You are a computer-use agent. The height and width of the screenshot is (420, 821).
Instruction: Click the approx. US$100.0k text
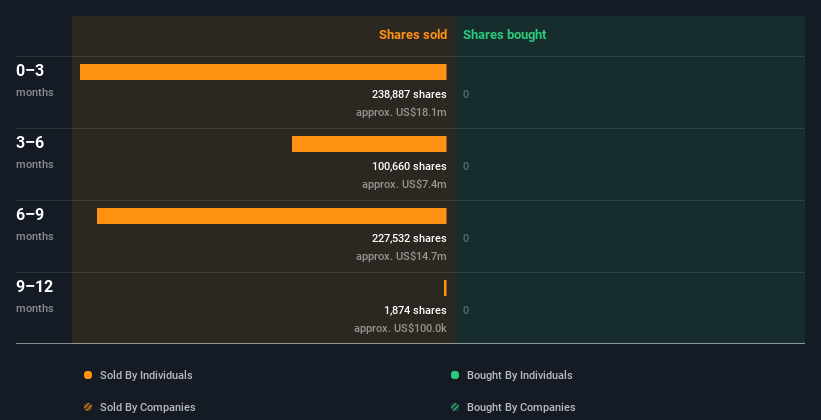(400, 328)
